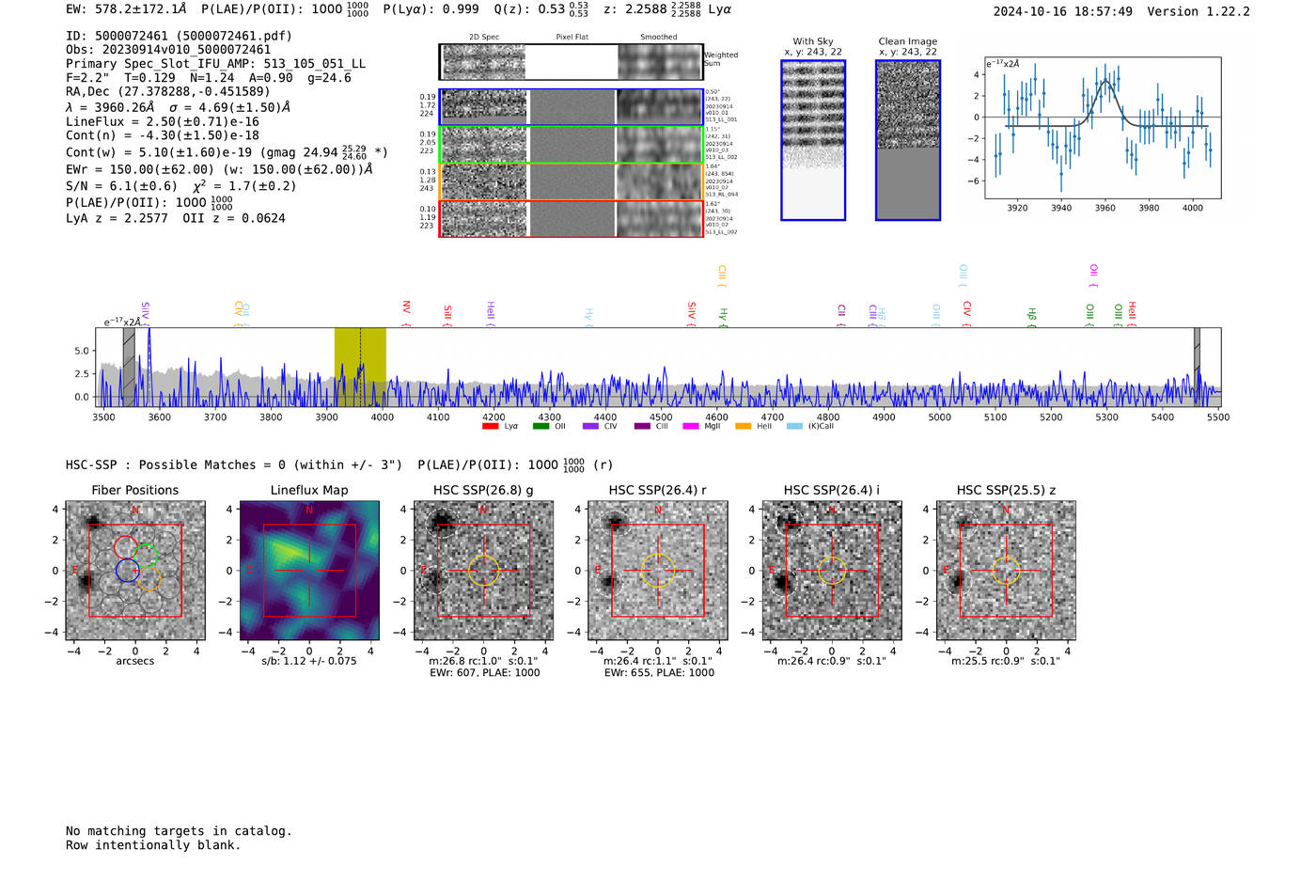Click the orange-bordered 2D fiber spectrum row
1316x896 pixels.
pos(572,181)
